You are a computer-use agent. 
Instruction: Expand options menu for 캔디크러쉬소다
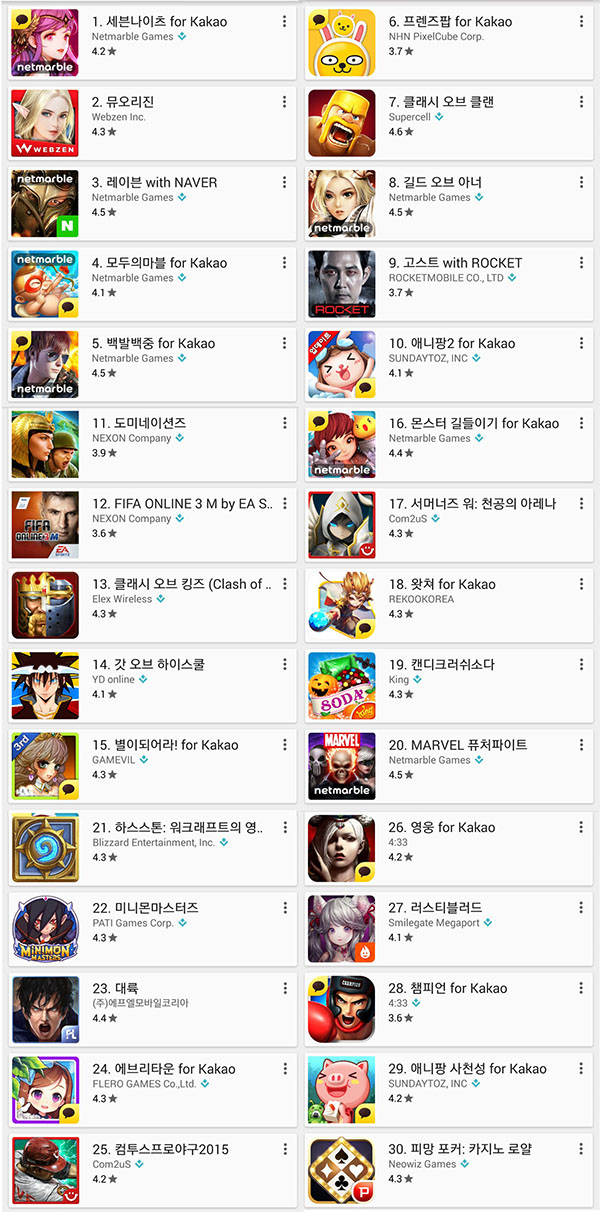pyautogui.click(x=582, y=665)
